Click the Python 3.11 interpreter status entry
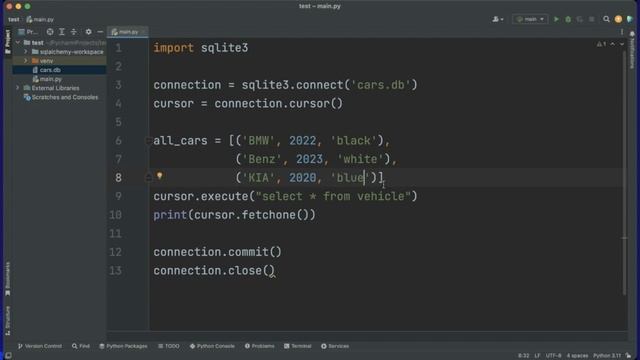The image size is (640, 360). (607, 356)
